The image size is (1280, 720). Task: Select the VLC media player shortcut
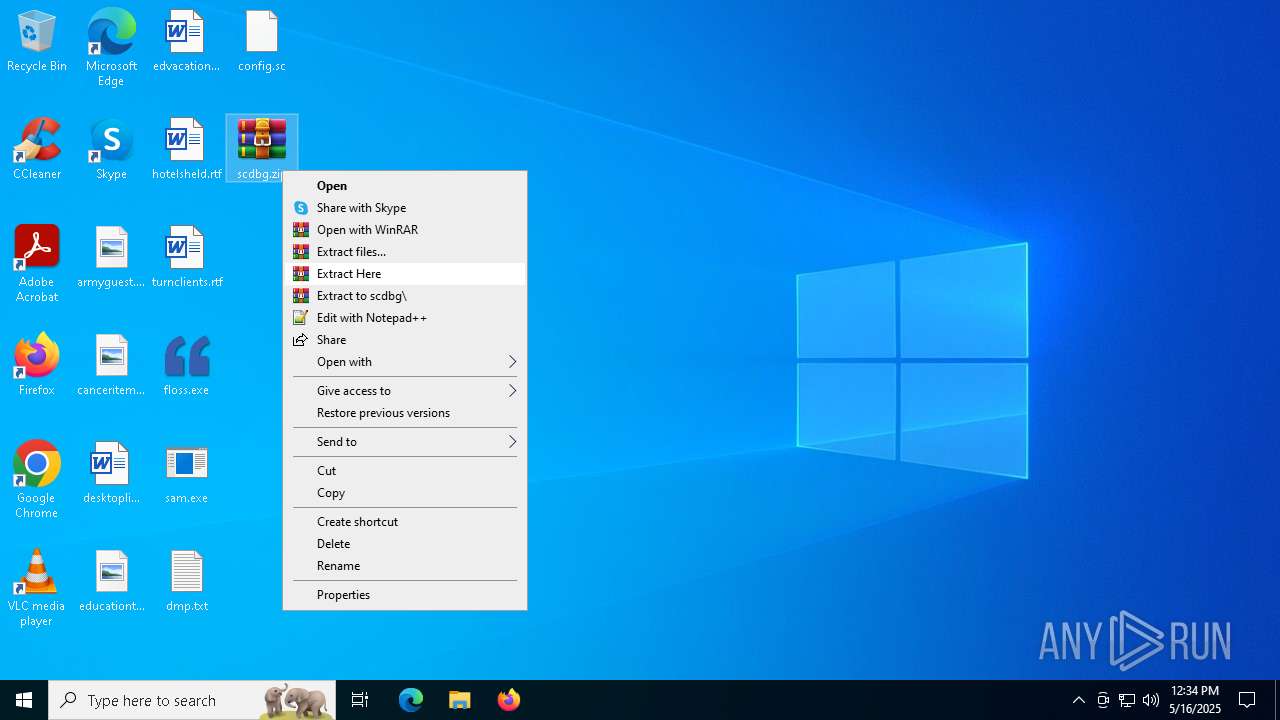tap(37, 588)
